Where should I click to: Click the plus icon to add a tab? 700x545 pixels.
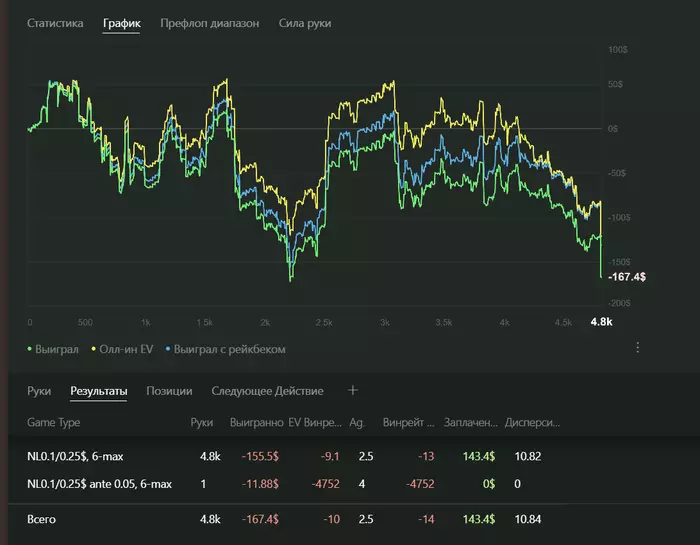pyautogui.click(x=352, y=390)
